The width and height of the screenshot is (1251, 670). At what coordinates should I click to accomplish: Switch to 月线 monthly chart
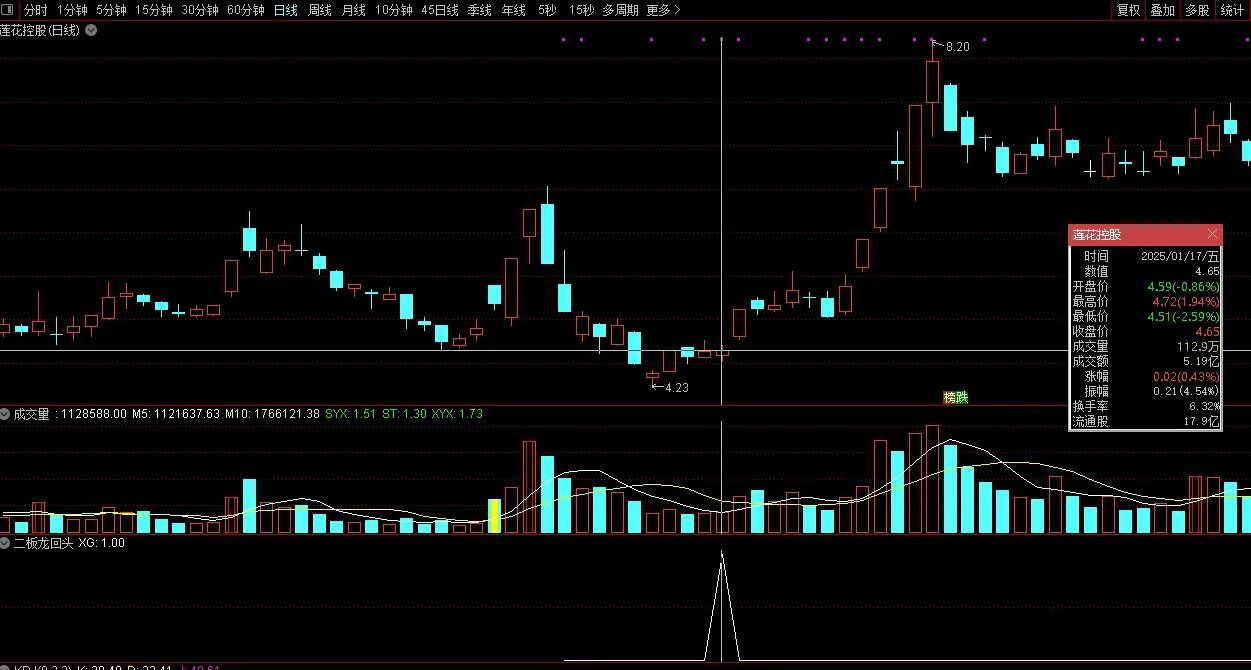353,10
